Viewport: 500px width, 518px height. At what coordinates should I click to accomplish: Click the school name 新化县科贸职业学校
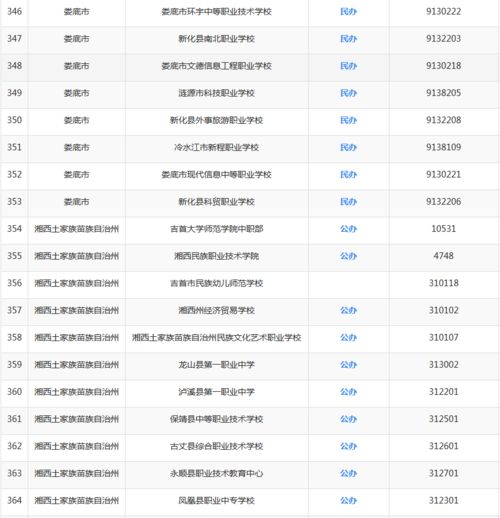(216, 202)
